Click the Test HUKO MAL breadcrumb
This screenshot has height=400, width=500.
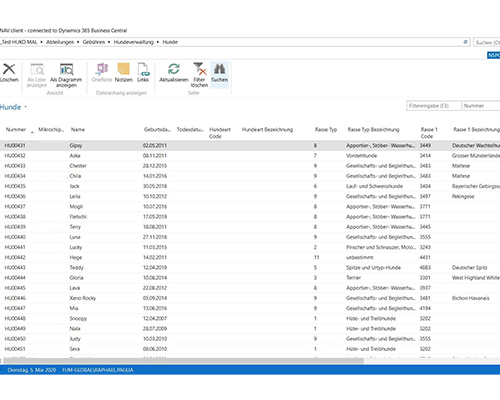19,42
